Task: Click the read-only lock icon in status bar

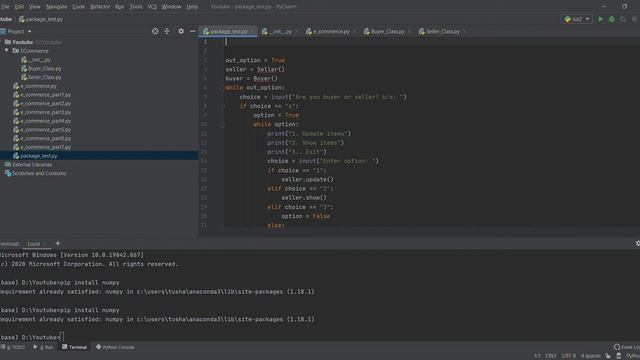Action: [x=608, y=356]
